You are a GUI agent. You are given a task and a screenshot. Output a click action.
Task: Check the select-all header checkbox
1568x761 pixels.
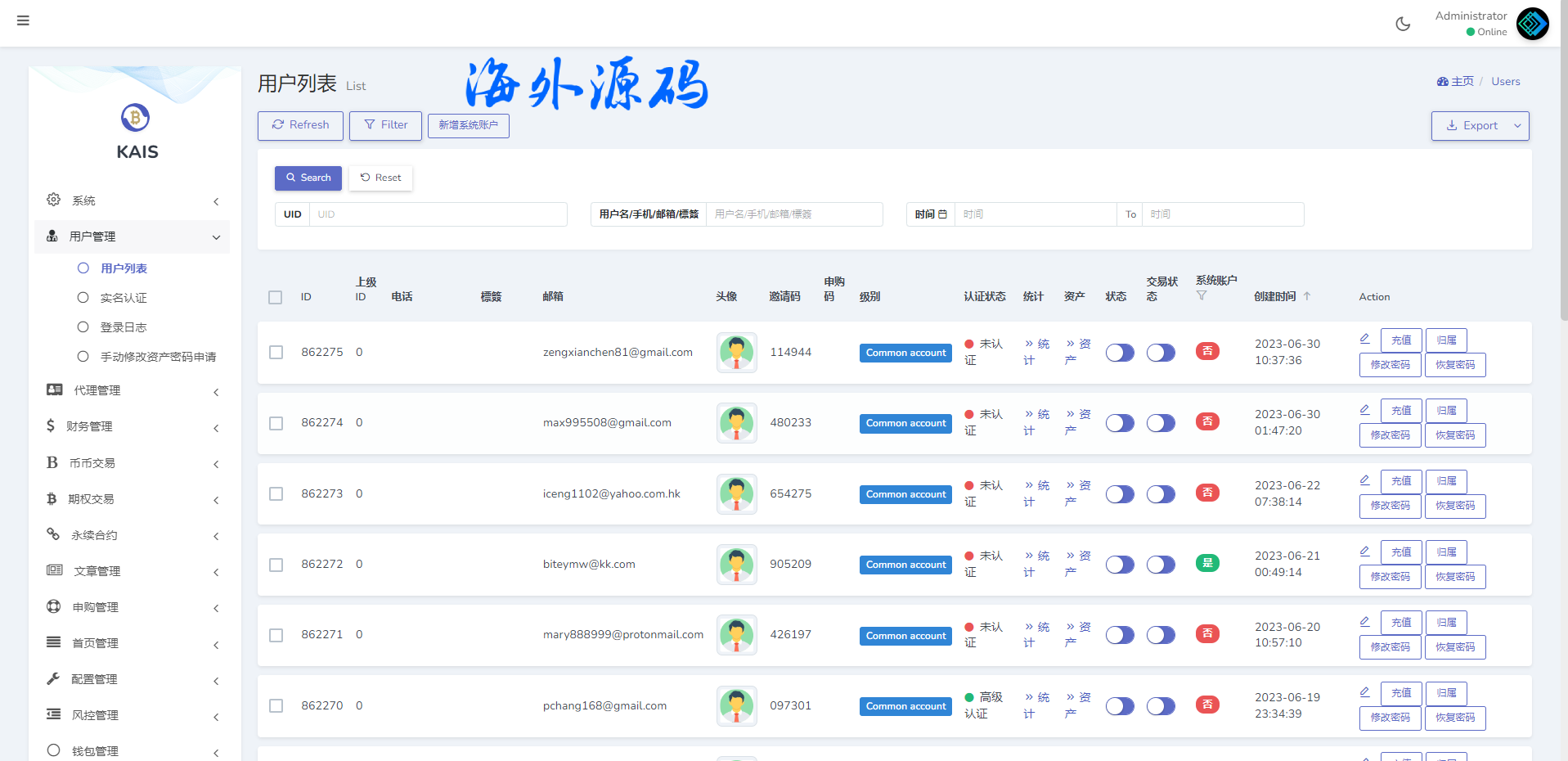click(276, 297)
